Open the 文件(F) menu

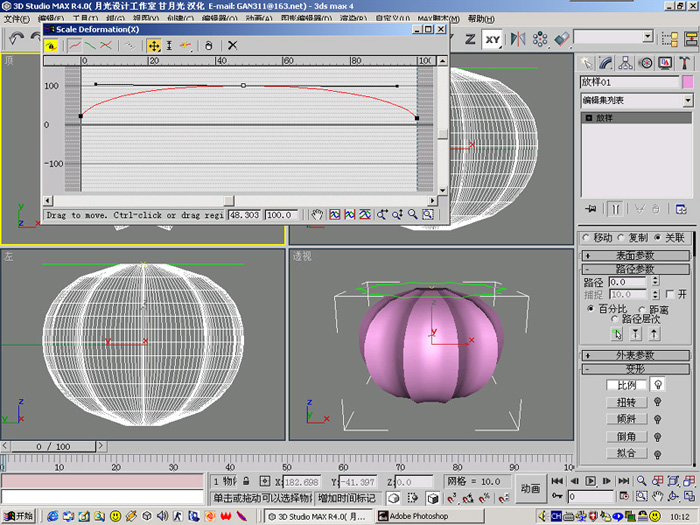(x=17, y=19)
